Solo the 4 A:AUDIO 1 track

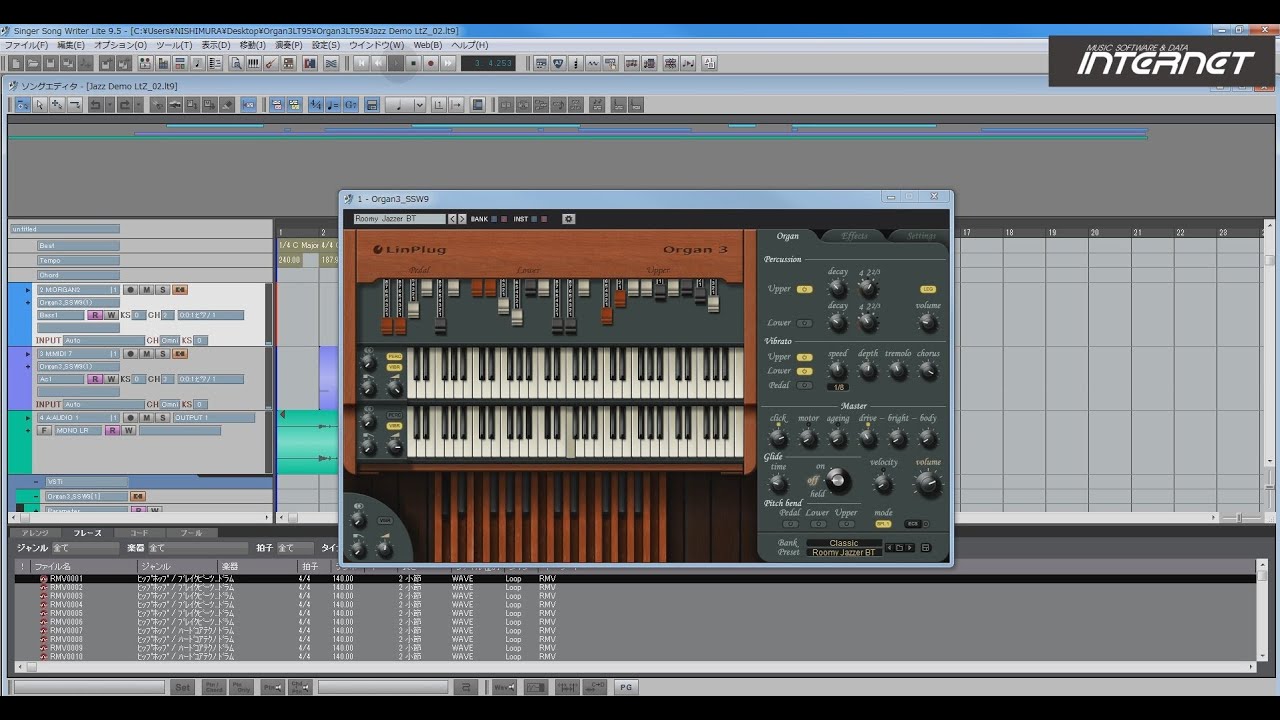[162, 418]
